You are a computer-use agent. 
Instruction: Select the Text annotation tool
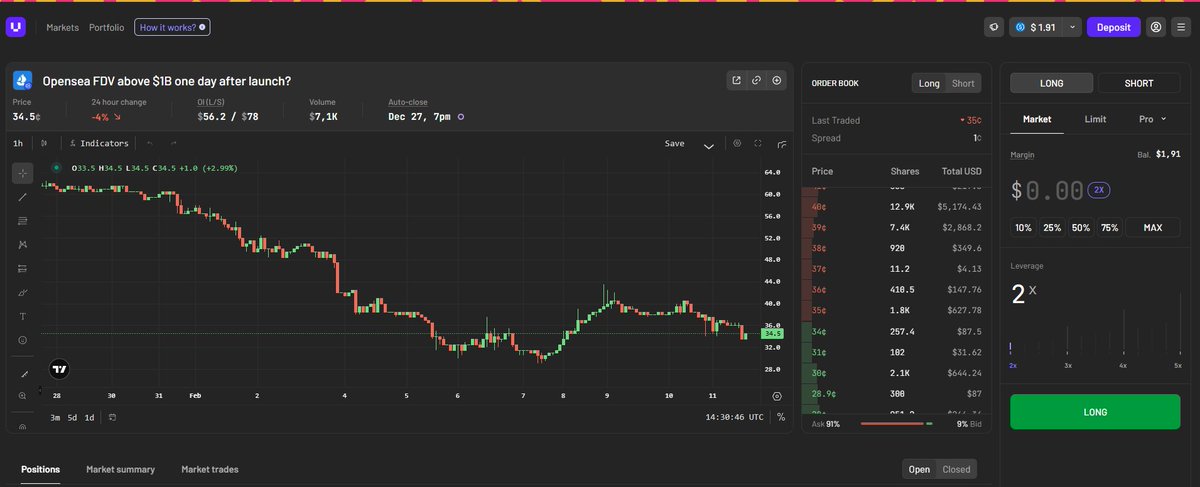coord(22,316)
